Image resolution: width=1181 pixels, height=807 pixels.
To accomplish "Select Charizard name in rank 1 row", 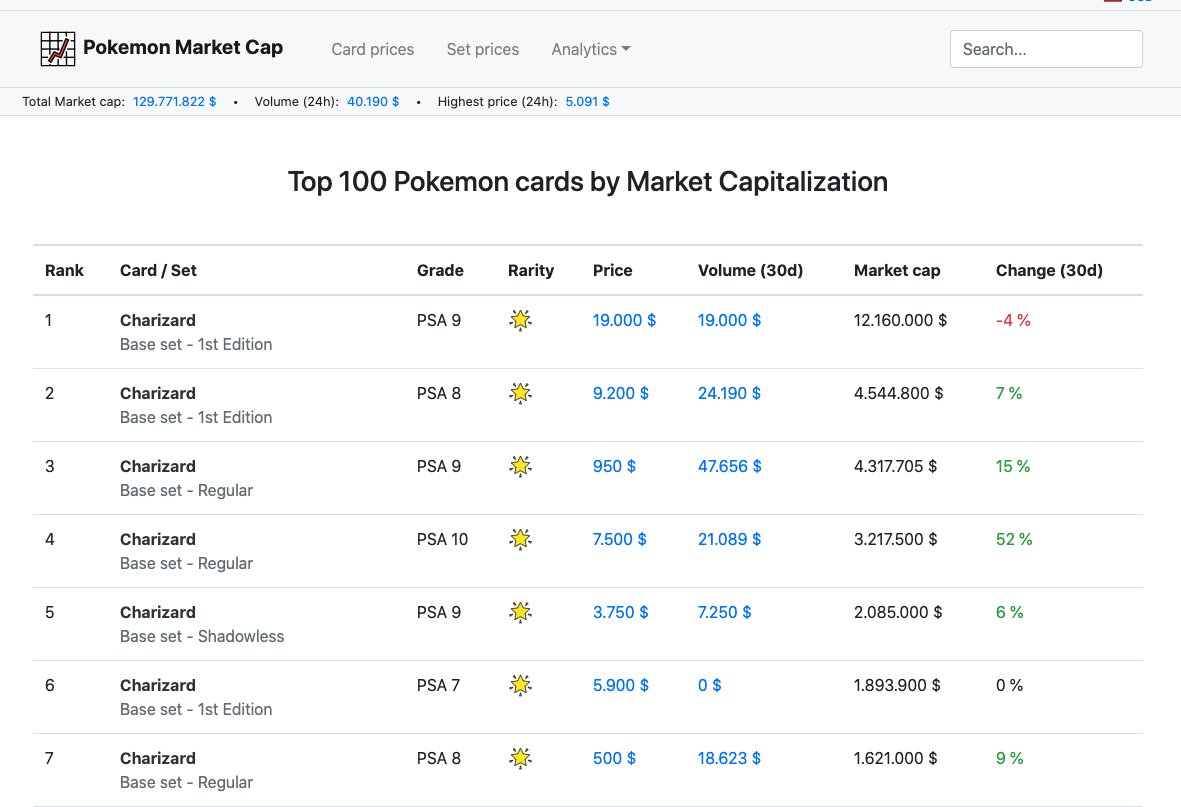I will click(157, 320).
